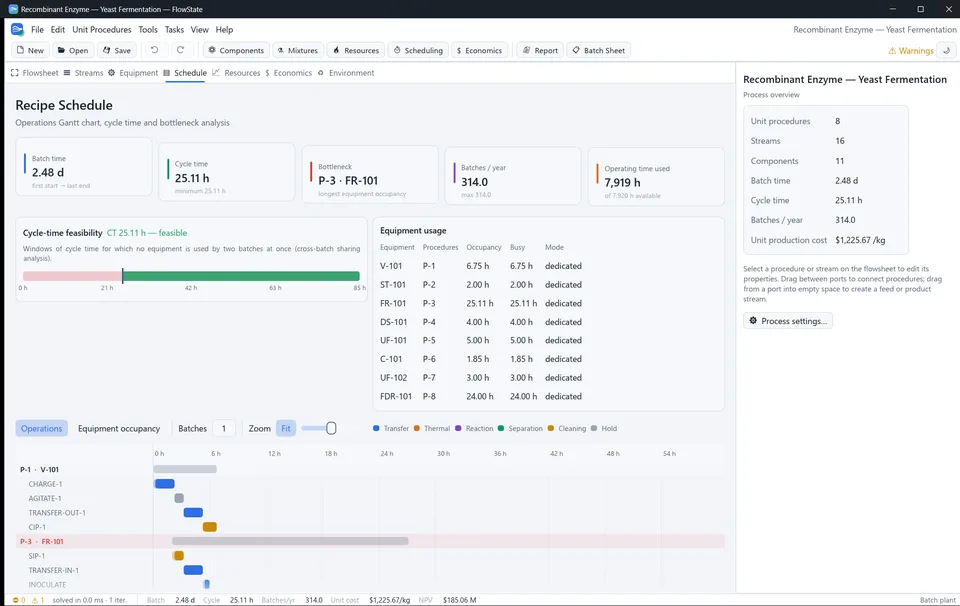Viewport: 960px width, 606px height.
Task: Switch to the Resources chart tab
Action: click(x=236, y=73)
